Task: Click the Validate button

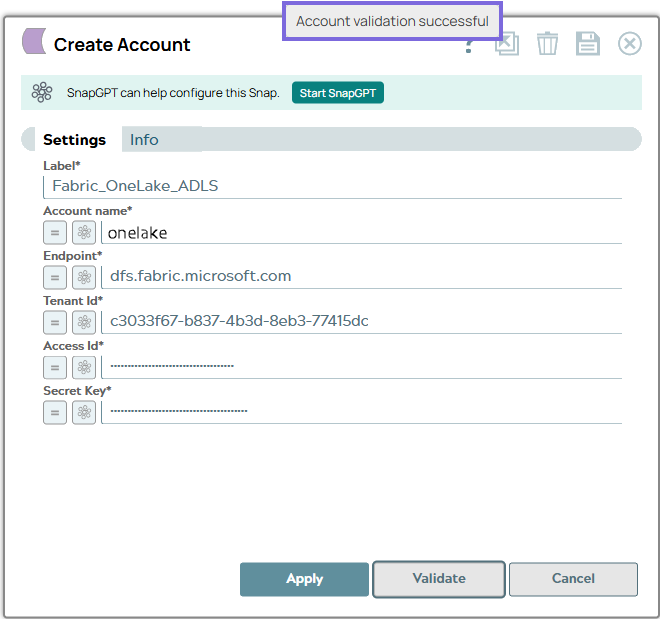Action: click(439, 579)
